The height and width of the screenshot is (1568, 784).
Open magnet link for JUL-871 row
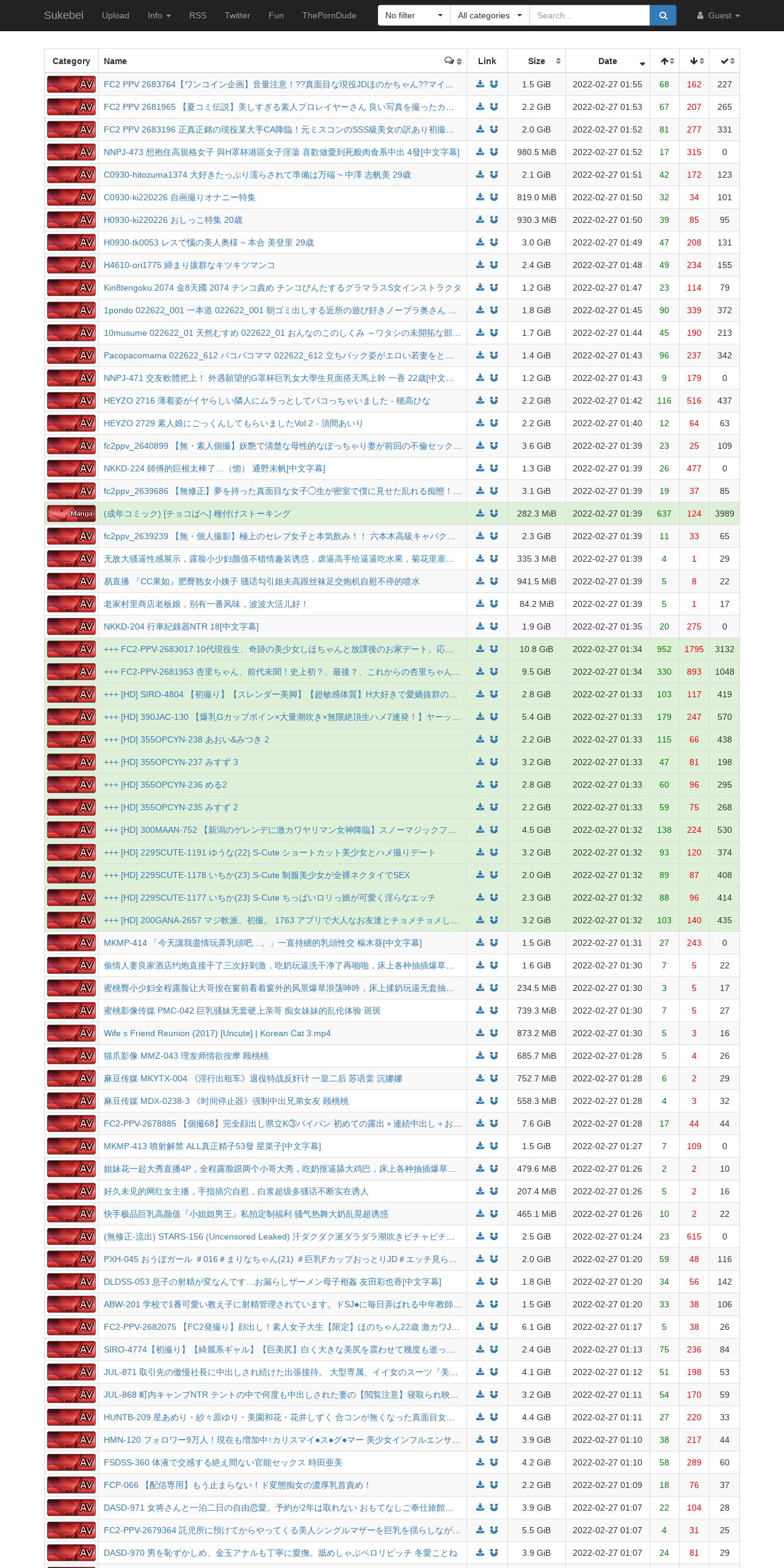[494, 1372]
